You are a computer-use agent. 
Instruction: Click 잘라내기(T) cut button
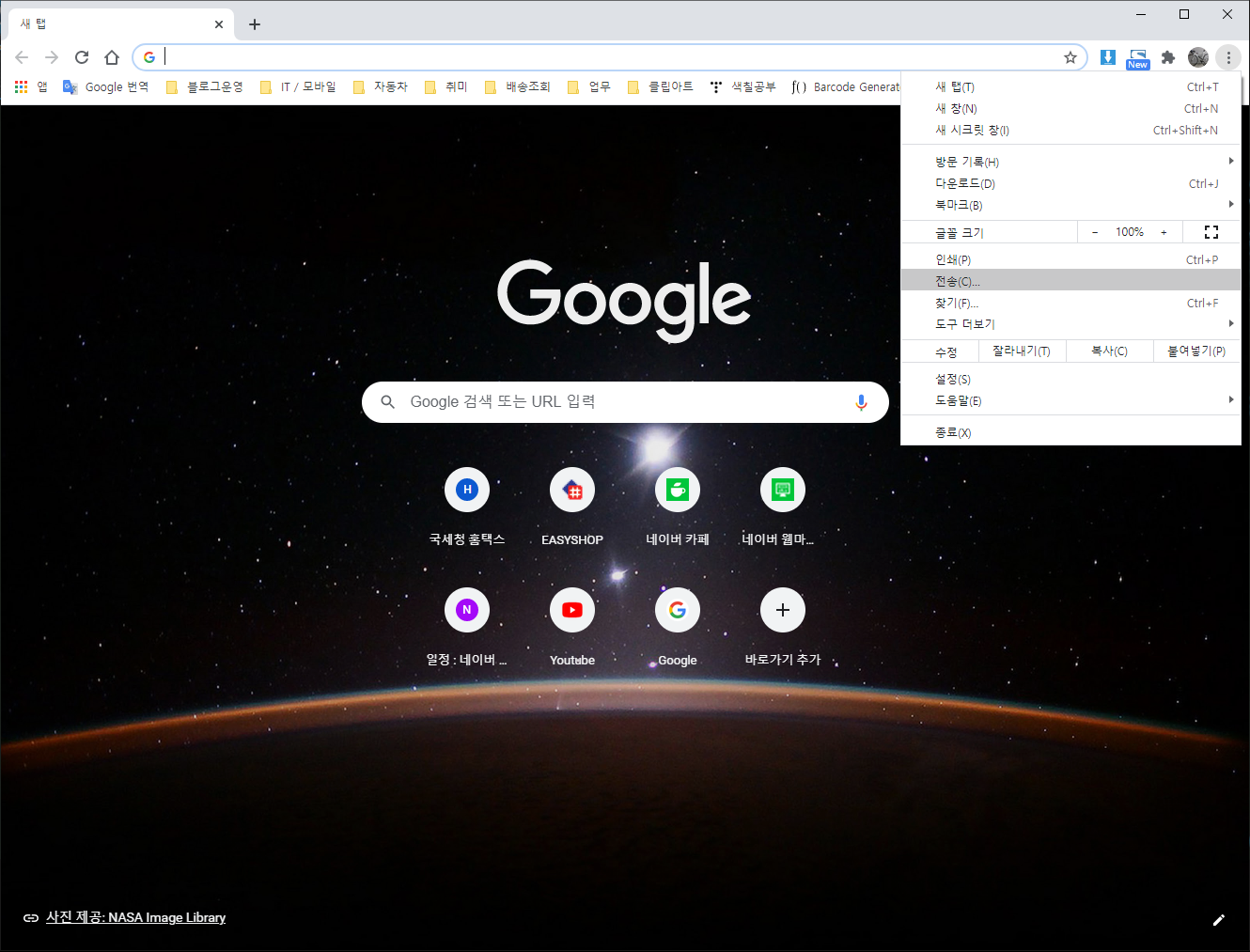click(x=1022, y=351)
